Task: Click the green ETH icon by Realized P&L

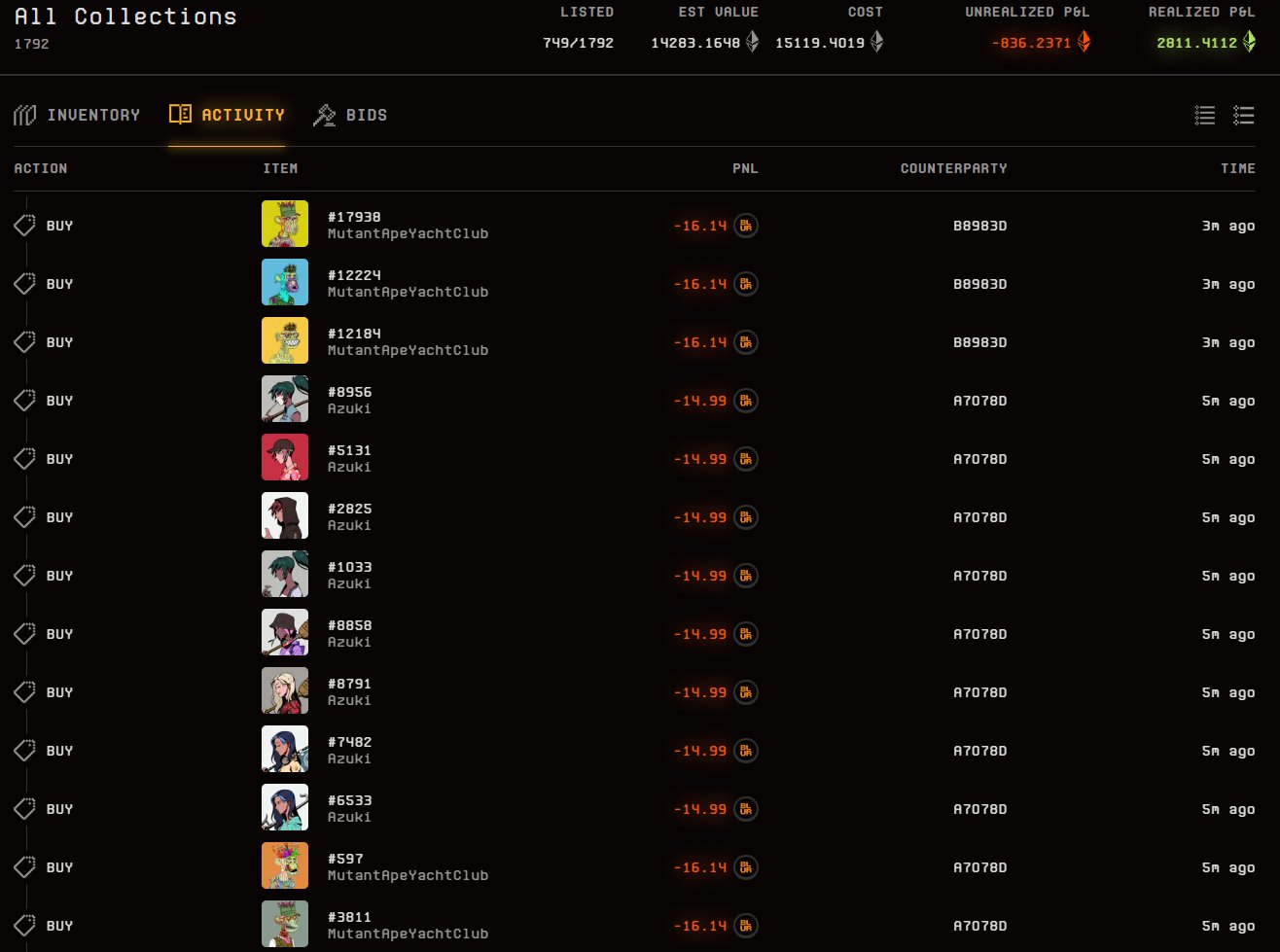Action: coord(1249,42)
